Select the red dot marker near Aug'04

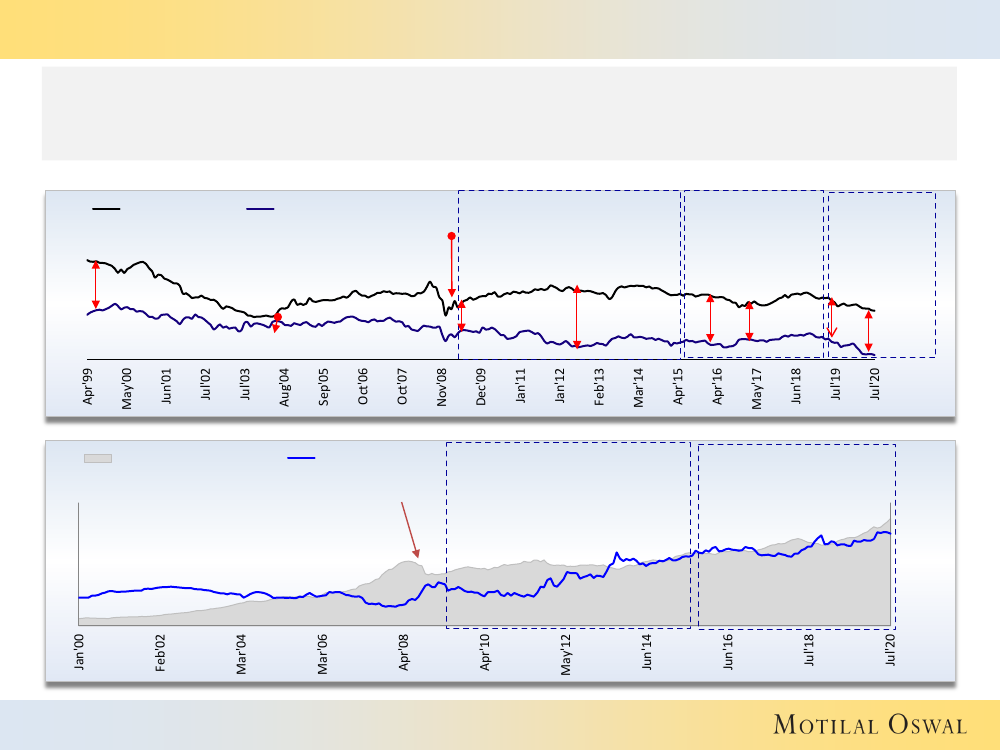click(278, 317)
